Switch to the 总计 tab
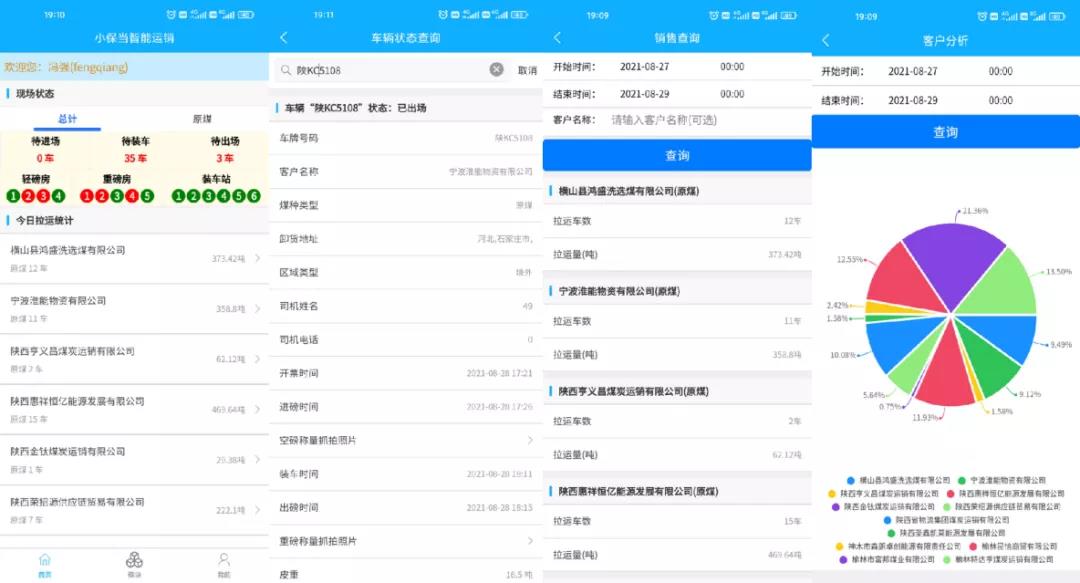1080x583 pixels. pyautogui.click(x=67, y=119)
